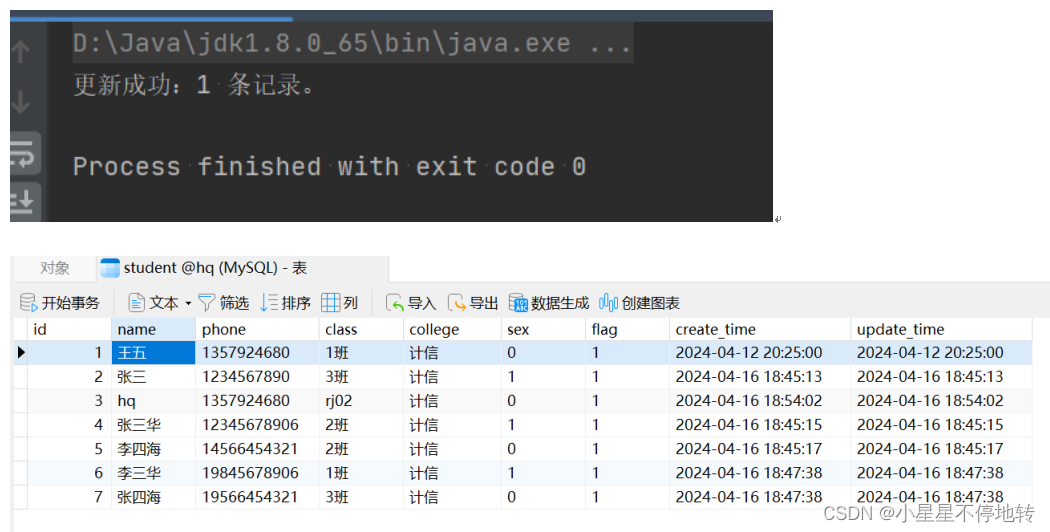Click phone cell 14566454321
Image resolution: width=1050 pixels, height=532 pixels.
pos(257,449)
